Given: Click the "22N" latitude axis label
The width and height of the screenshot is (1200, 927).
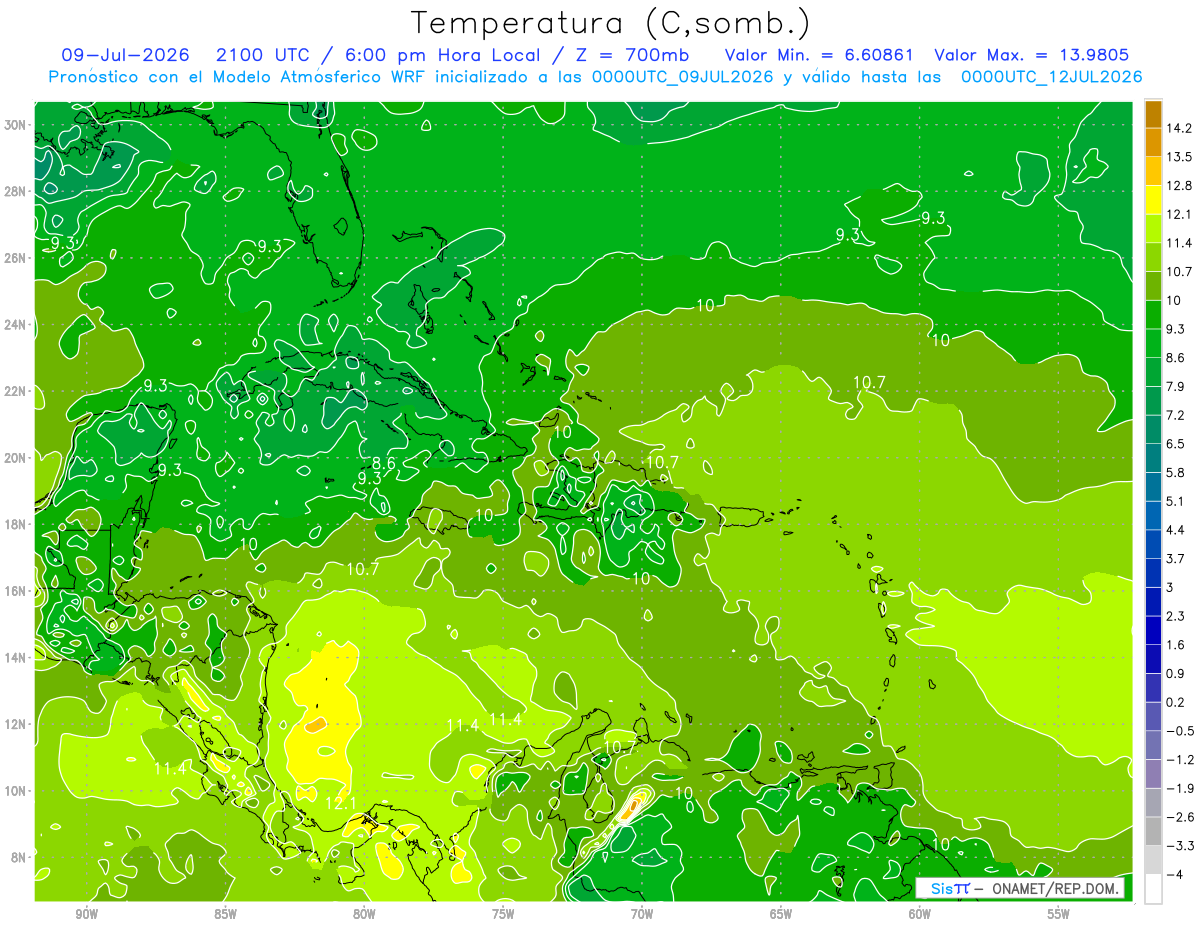Looking at the screenshot, I should tap(16, 391).
